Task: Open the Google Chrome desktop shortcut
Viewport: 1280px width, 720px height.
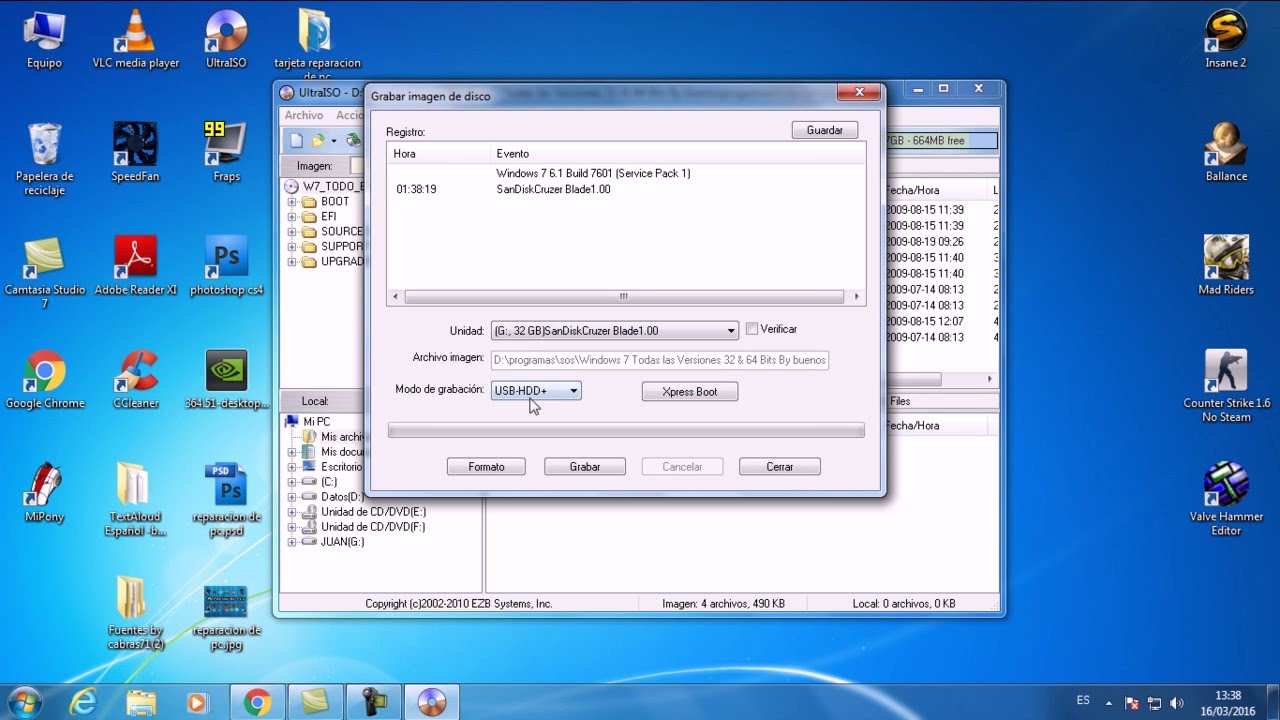Action: pyautogui.click(x=45, y=379)
